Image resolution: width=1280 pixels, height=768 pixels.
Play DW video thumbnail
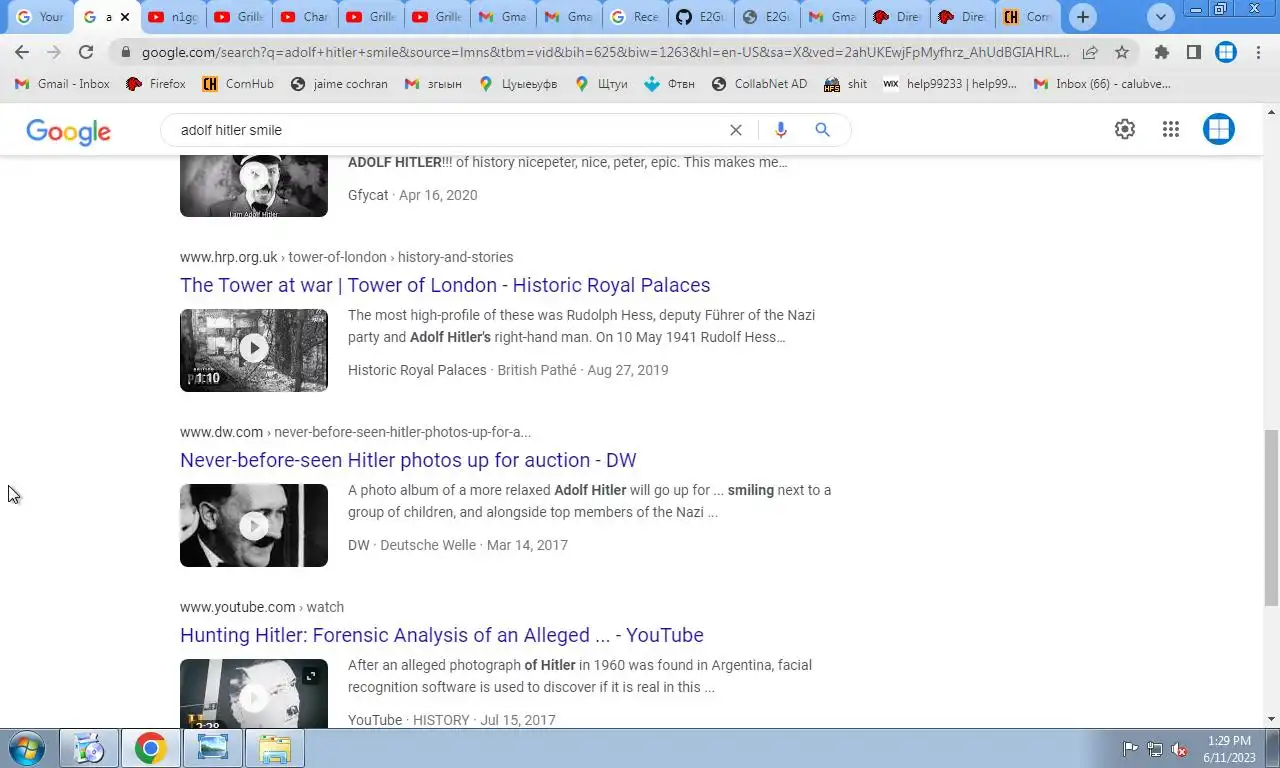(x=254, y=525)
